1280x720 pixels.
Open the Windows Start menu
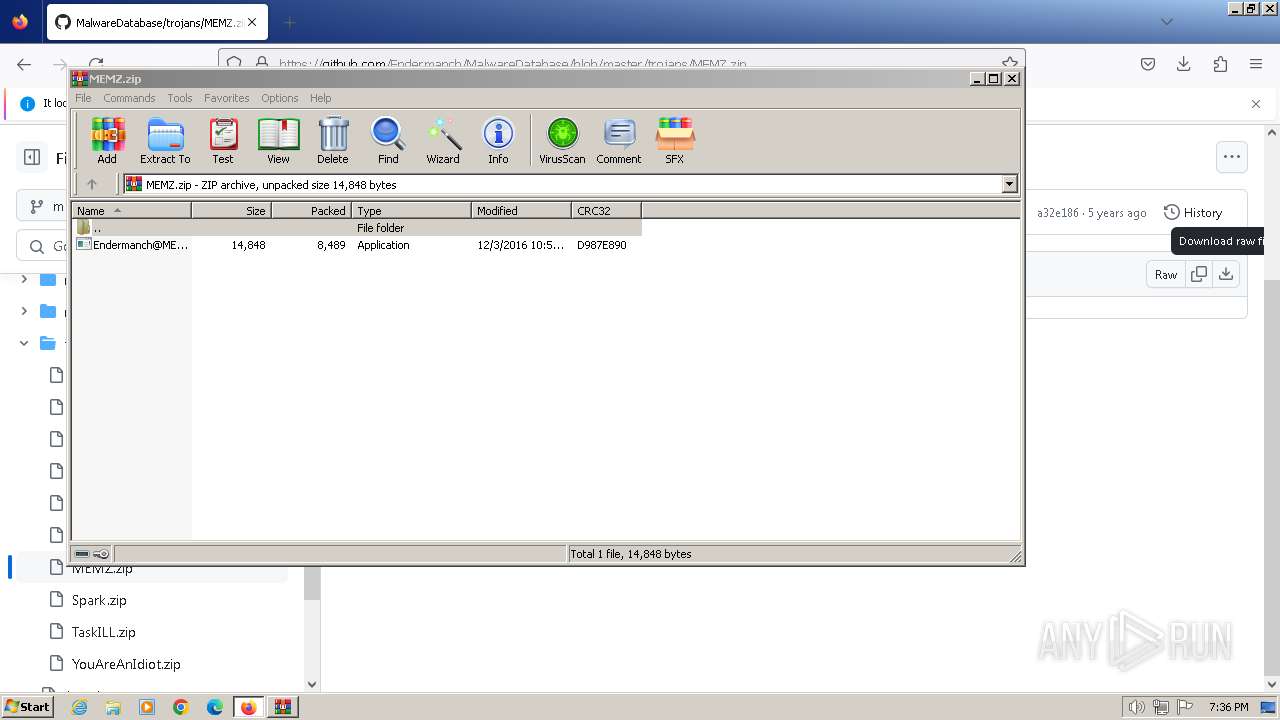pyautogui.click(x=28, y=707)
